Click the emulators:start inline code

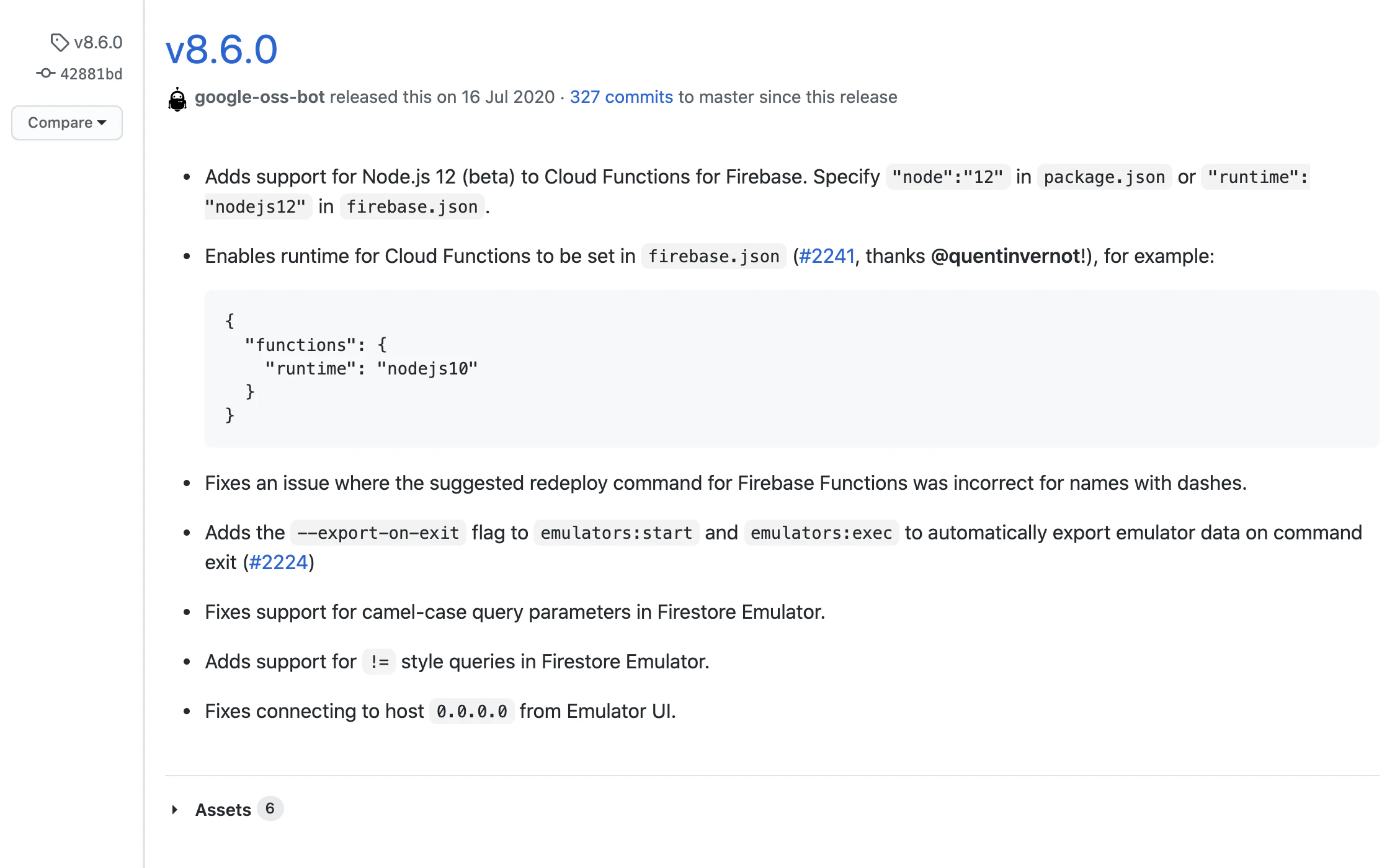(617, 533)
